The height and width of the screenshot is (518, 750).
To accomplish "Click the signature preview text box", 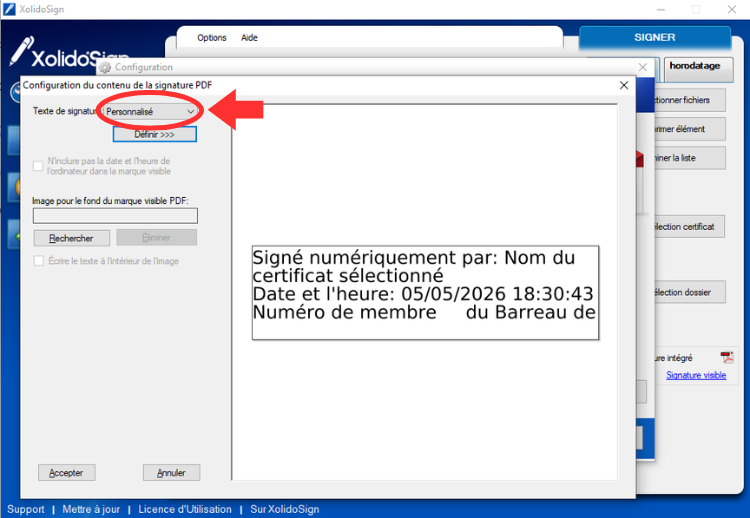I will (425, 293).
